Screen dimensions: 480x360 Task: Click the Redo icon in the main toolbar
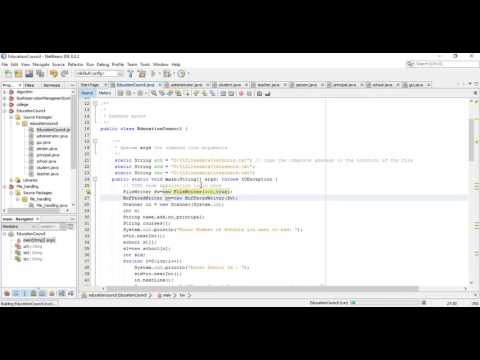tap(65, 74)
